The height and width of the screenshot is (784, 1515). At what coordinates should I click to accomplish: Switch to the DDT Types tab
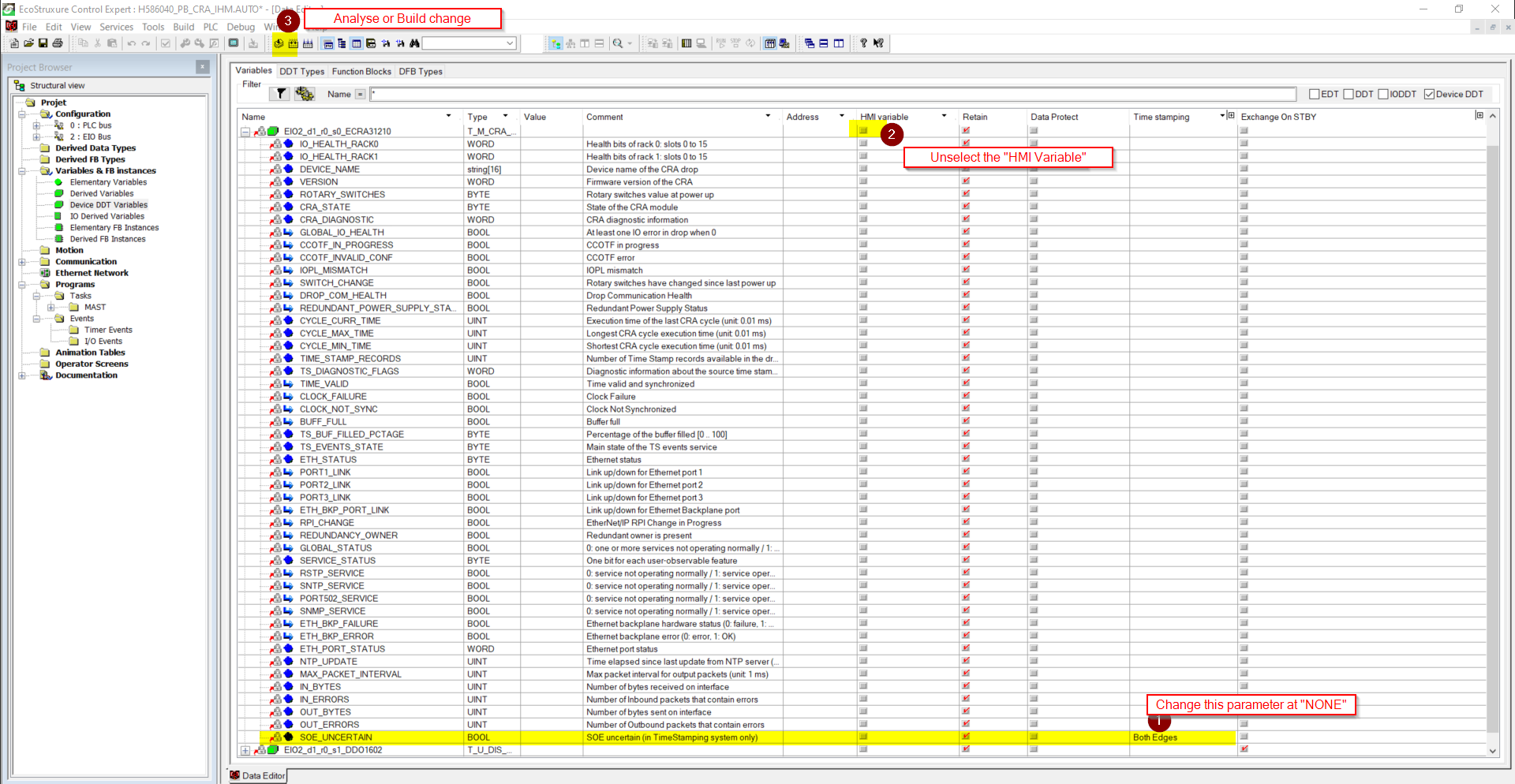click(301, 72)
